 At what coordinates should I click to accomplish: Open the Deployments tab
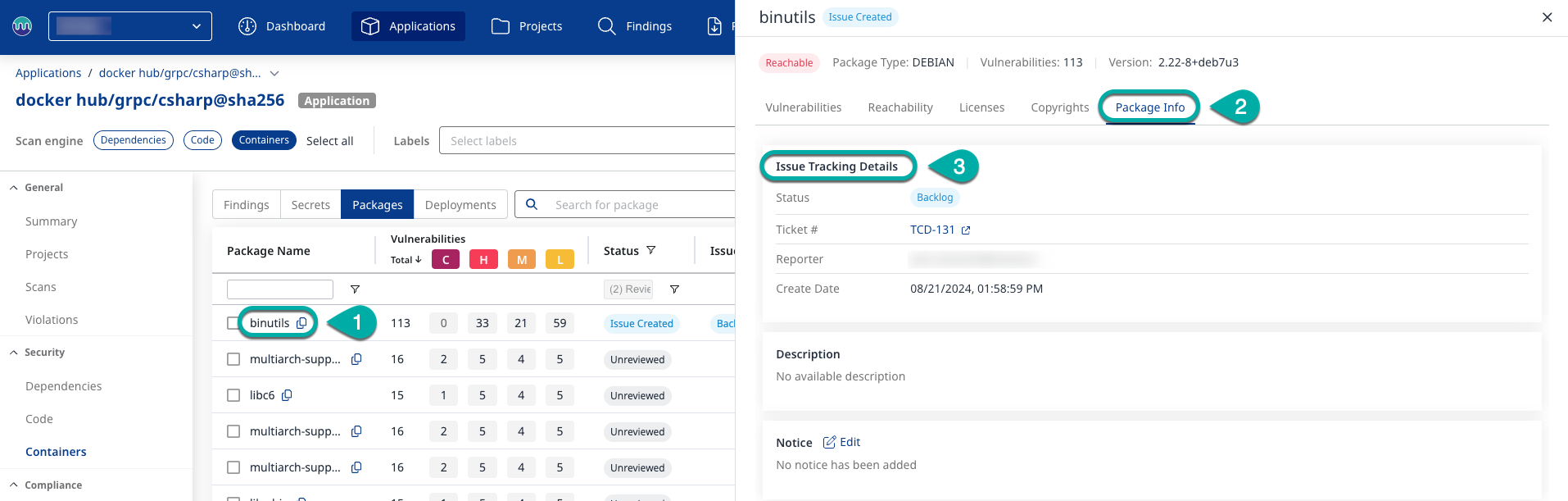click(460, 205)
